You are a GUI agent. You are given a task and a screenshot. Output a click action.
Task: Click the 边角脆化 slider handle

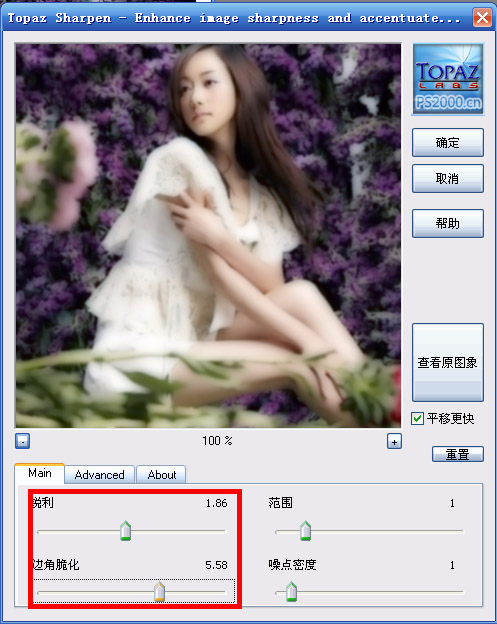[x=159, y=591]
